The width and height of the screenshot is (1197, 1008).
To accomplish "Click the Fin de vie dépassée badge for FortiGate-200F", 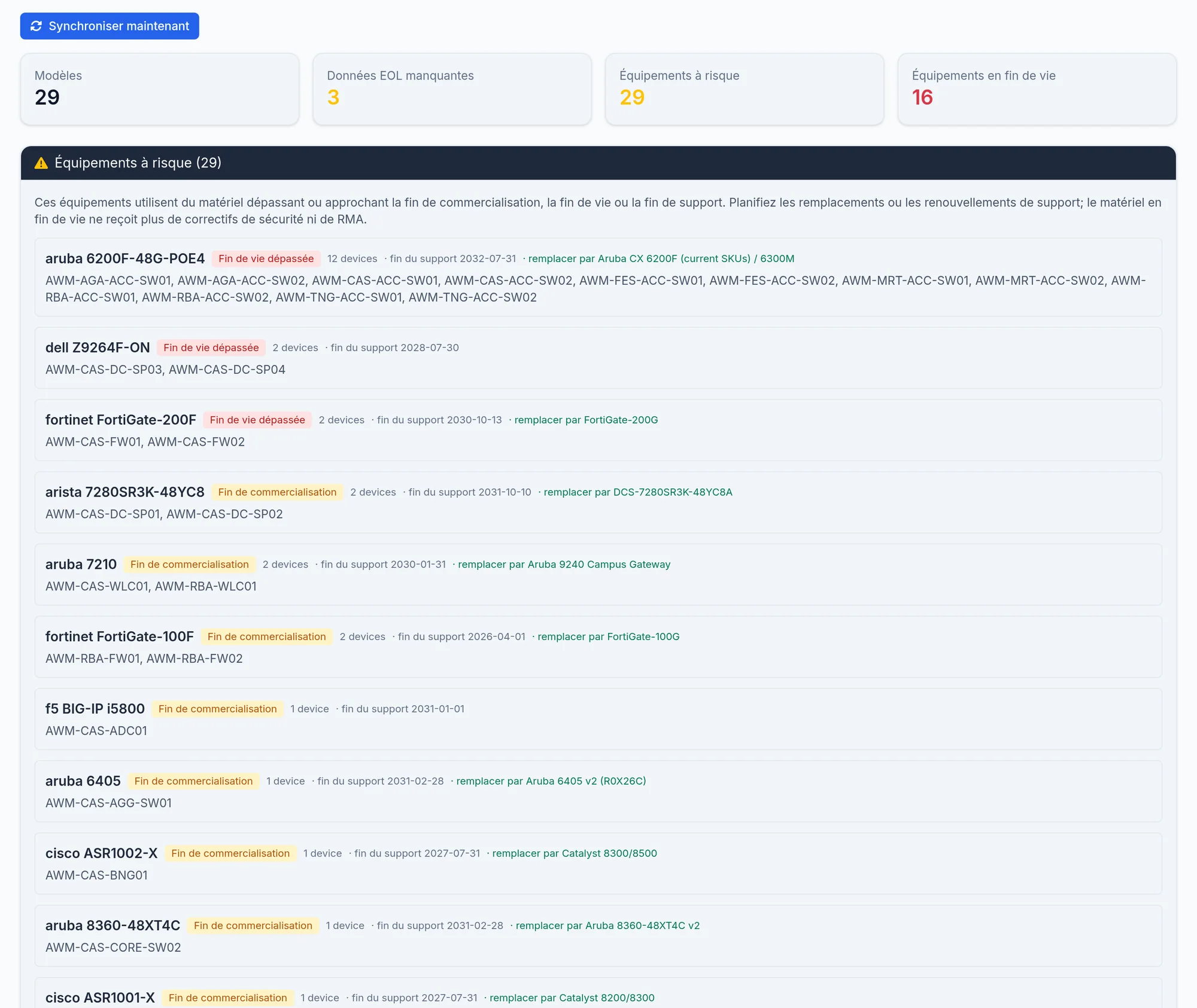I will click(257, 421).
